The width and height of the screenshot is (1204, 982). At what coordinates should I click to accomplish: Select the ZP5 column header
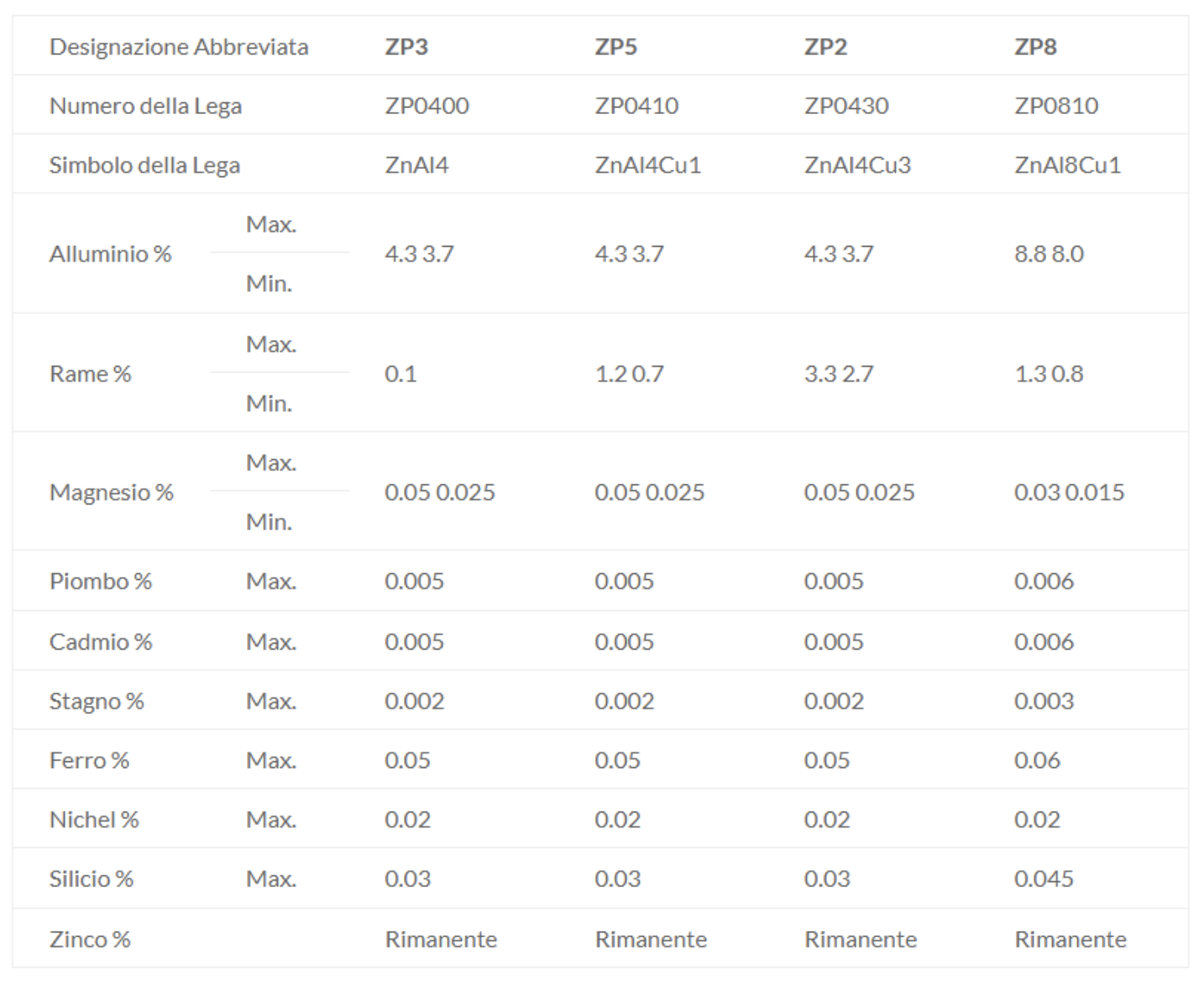coord(615,47)
